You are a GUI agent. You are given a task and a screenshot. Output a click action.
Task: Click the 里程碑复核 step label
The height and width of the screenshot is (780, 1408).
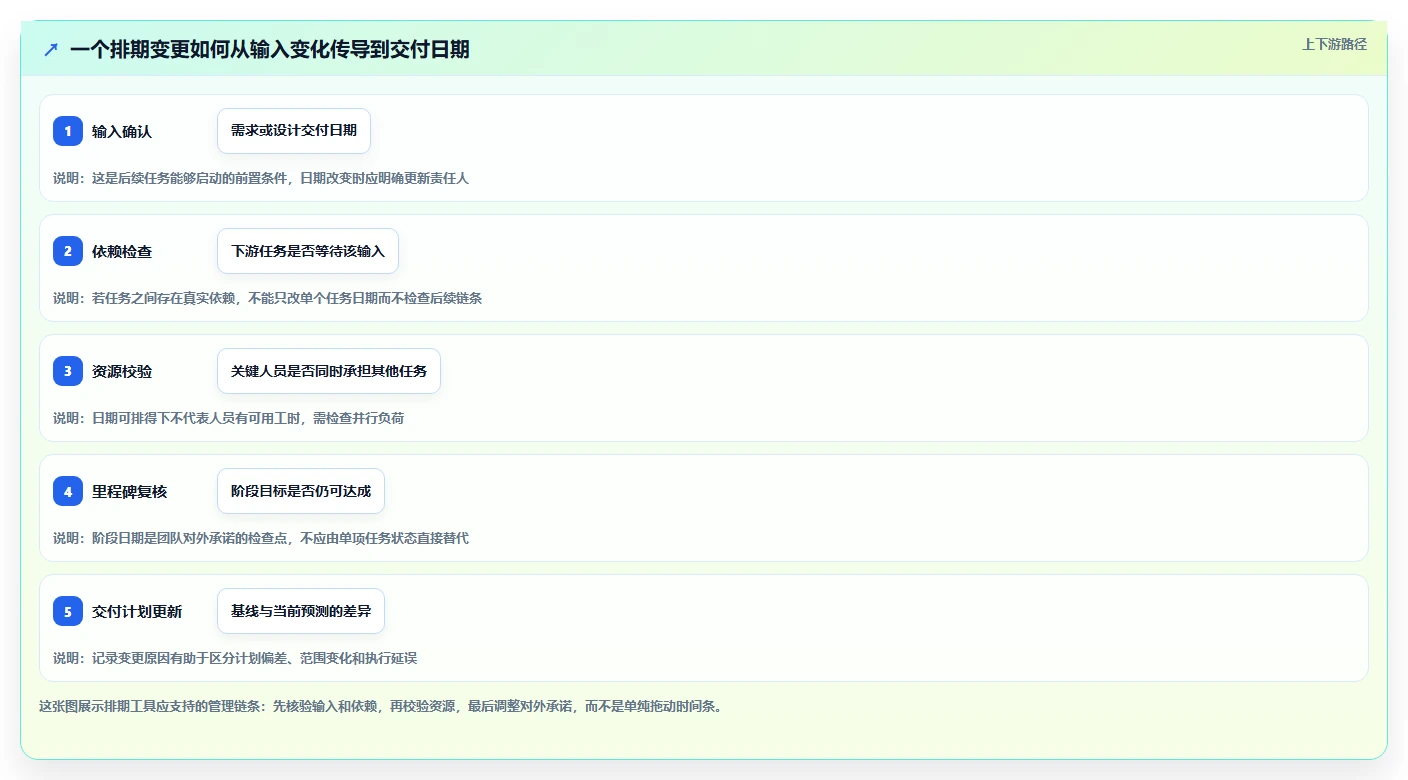pyautogui.click(x=130, y=491)
